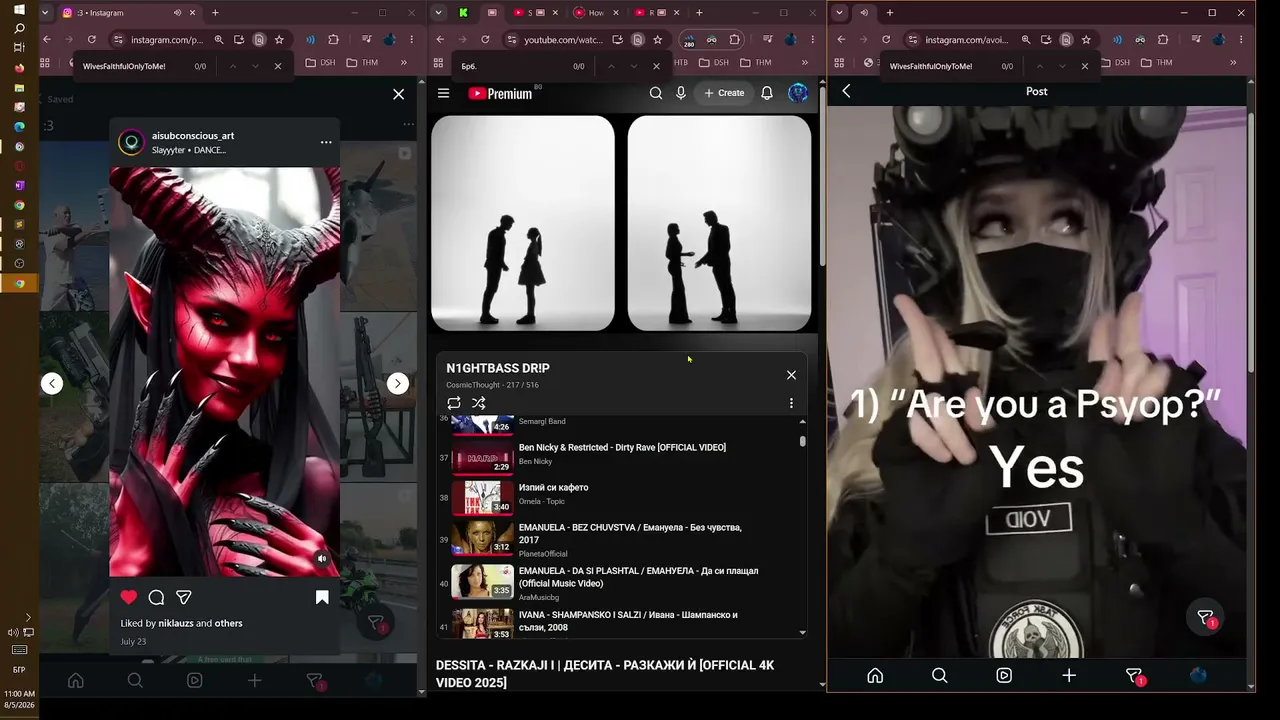Open site info for instagram.com/avoi… in right window
Screen dimensions: 1280x720
pyautogui.click(x=912, y=40)
